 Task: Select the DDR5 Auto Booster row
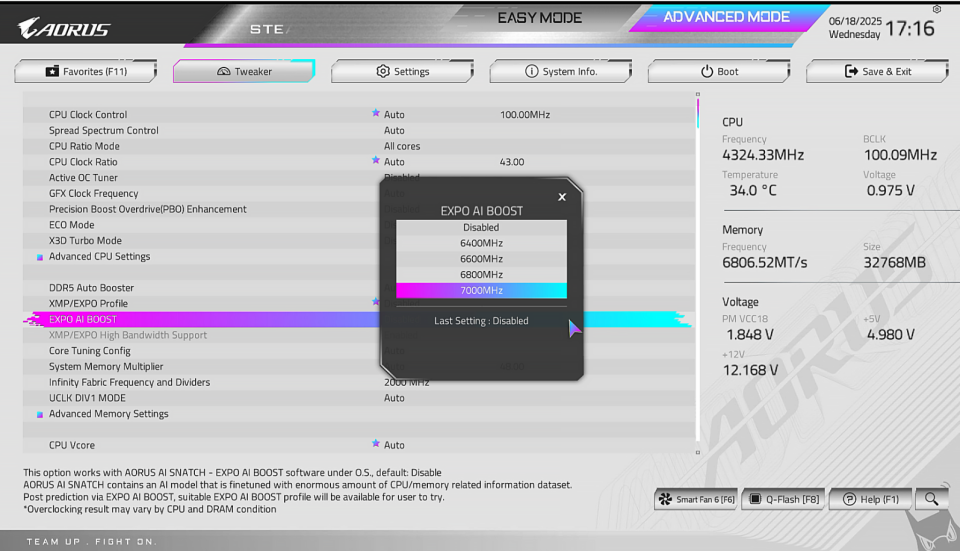359,288
